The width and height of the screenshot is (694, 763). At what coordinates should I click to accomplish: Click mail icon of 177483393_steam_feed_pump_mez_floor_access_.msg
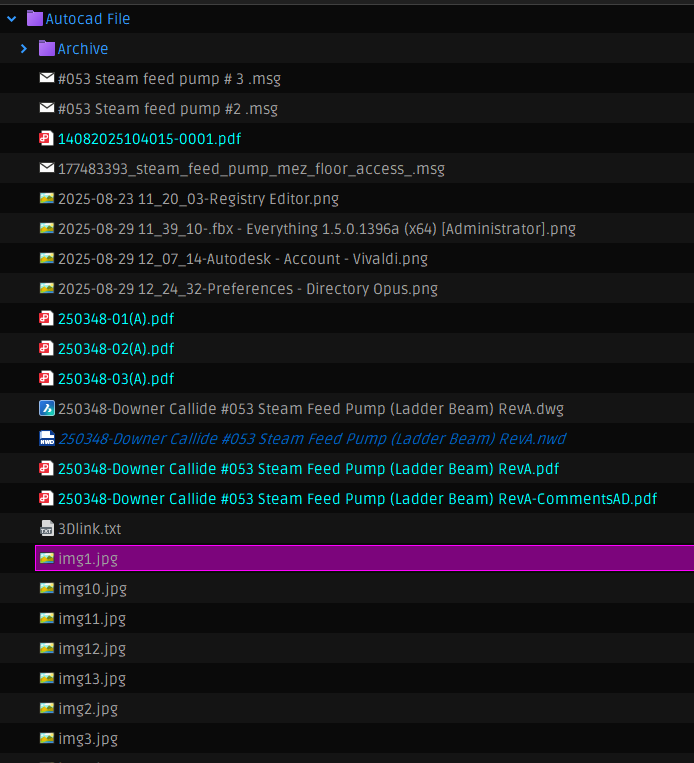click(47, 168)
